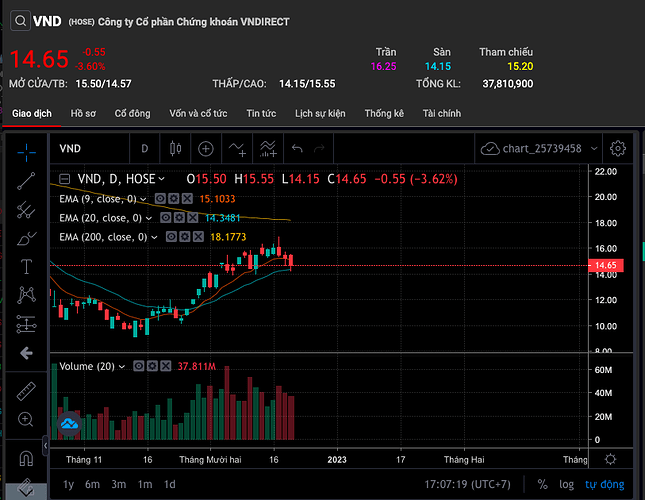Open the Vốn và cổ tức tab
The image size is (645, 500).
(x=198, y=113)
